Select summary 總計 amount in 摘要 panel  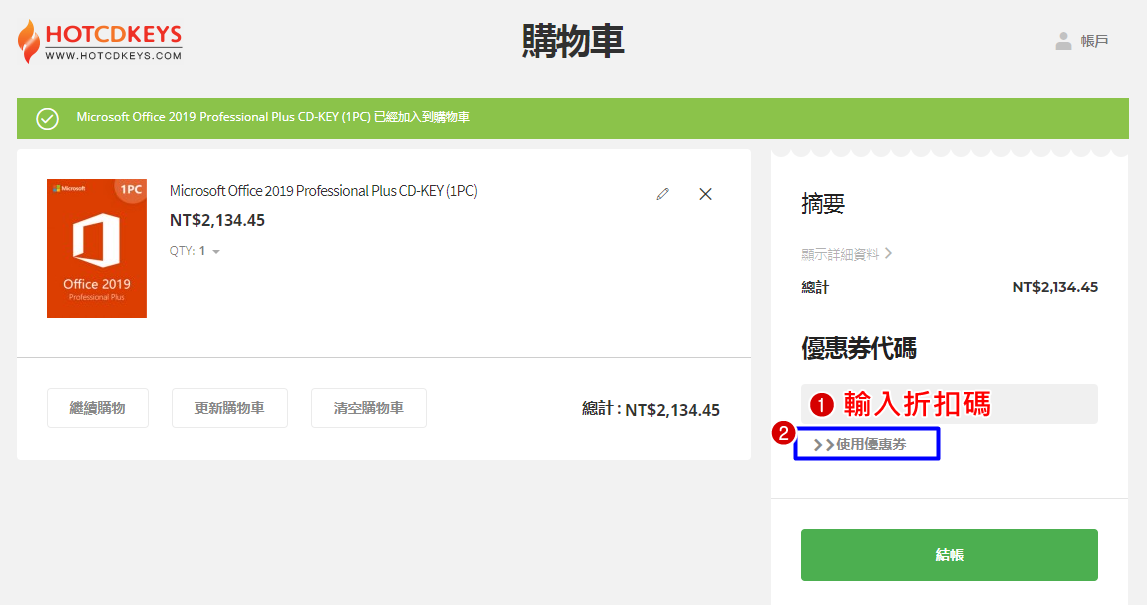click(1055, 288)
